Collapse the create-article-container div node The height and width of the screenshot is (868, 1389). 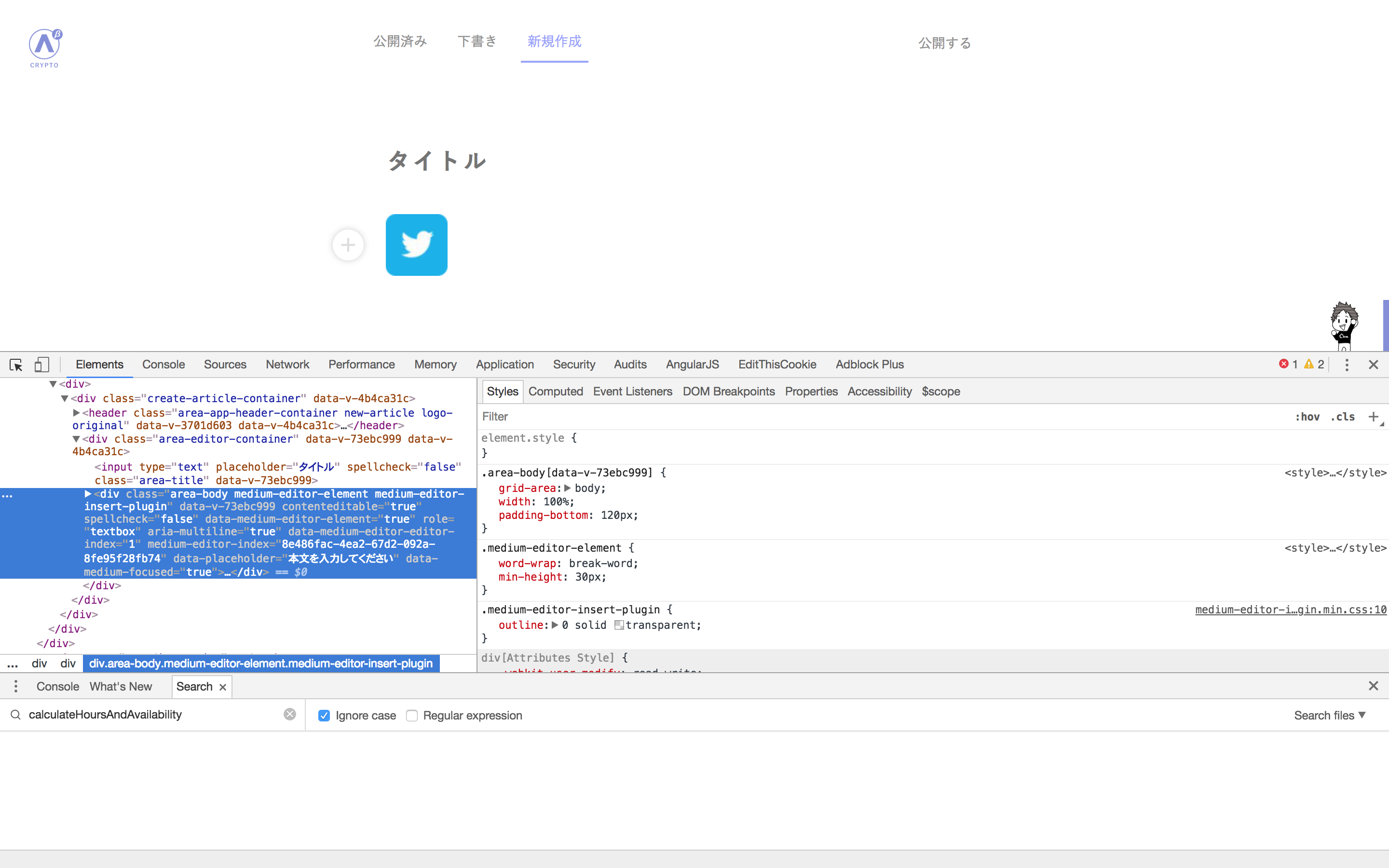coord(65,398)
